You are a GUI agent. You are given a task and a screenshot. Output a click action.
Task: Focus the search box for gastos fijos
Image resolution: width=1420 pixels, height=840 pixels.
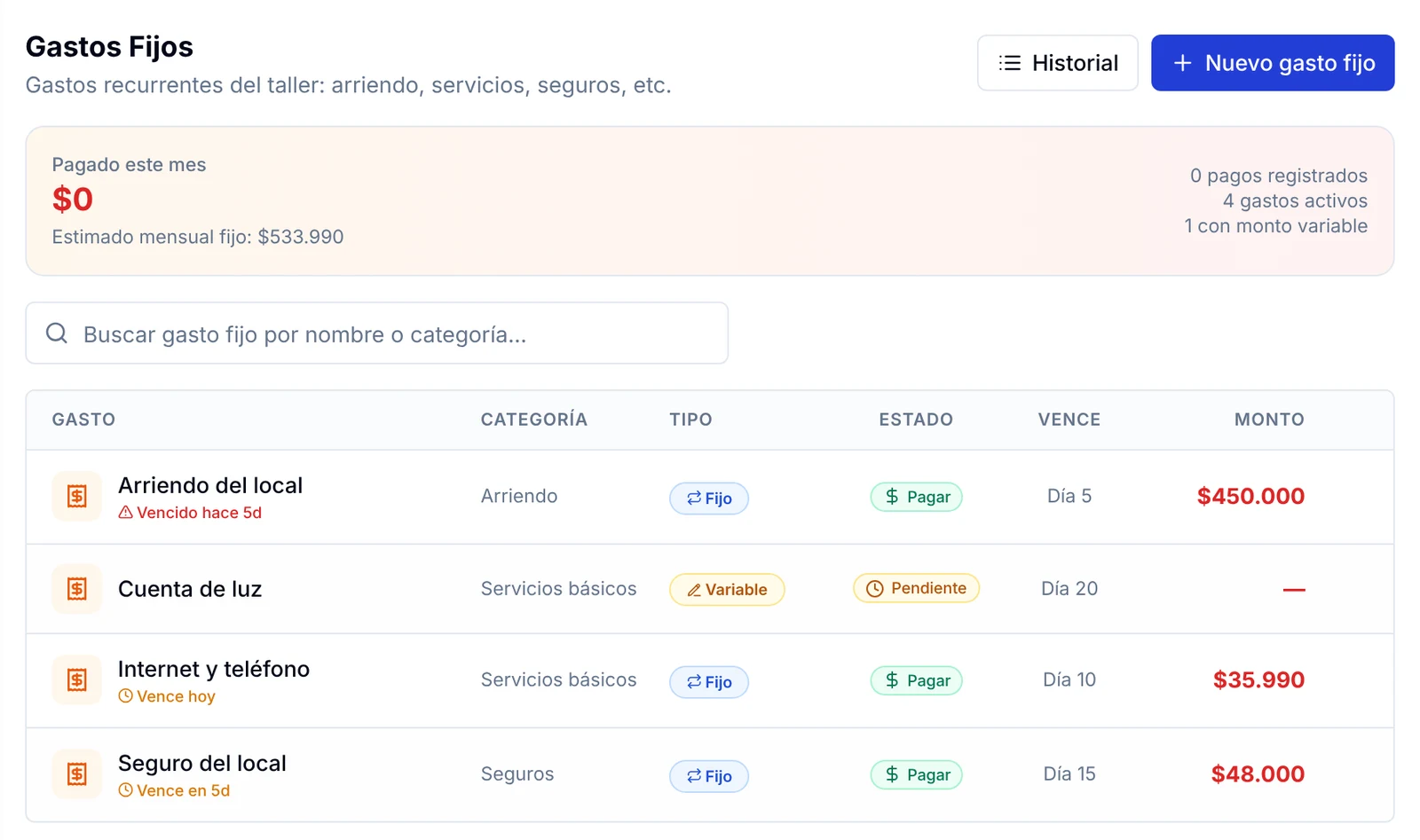point(377,334)
